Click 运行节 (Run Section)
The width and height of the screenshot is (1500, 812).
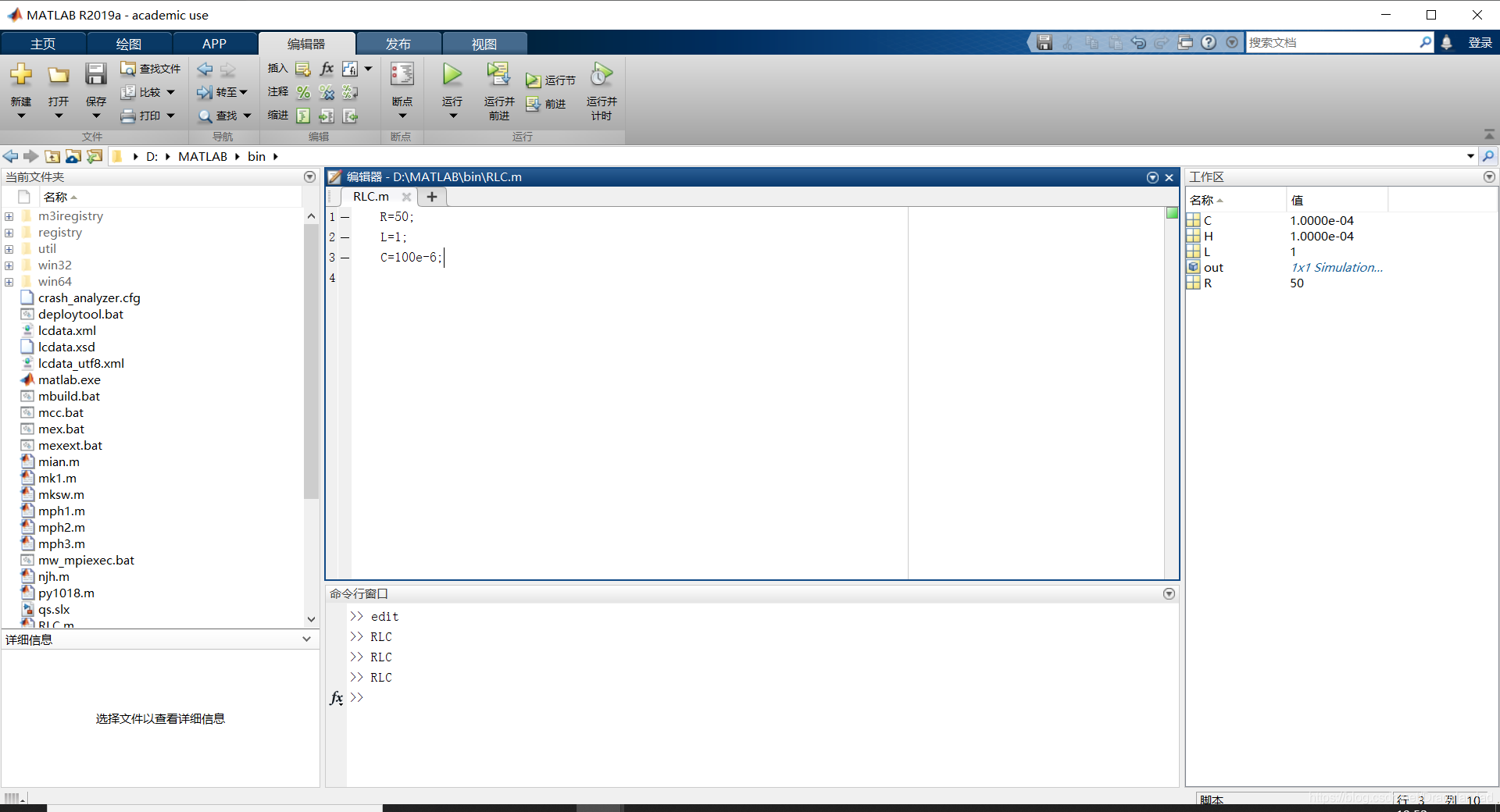(x=550, y=80)
